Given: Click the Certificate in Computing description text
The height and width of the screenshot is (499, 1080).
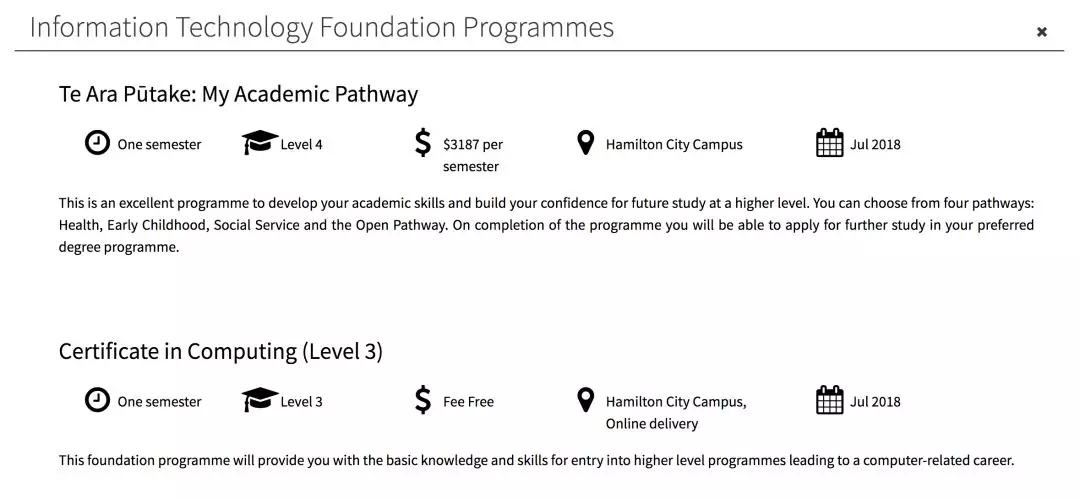Looking at the screenshot, I should point(537,460).
